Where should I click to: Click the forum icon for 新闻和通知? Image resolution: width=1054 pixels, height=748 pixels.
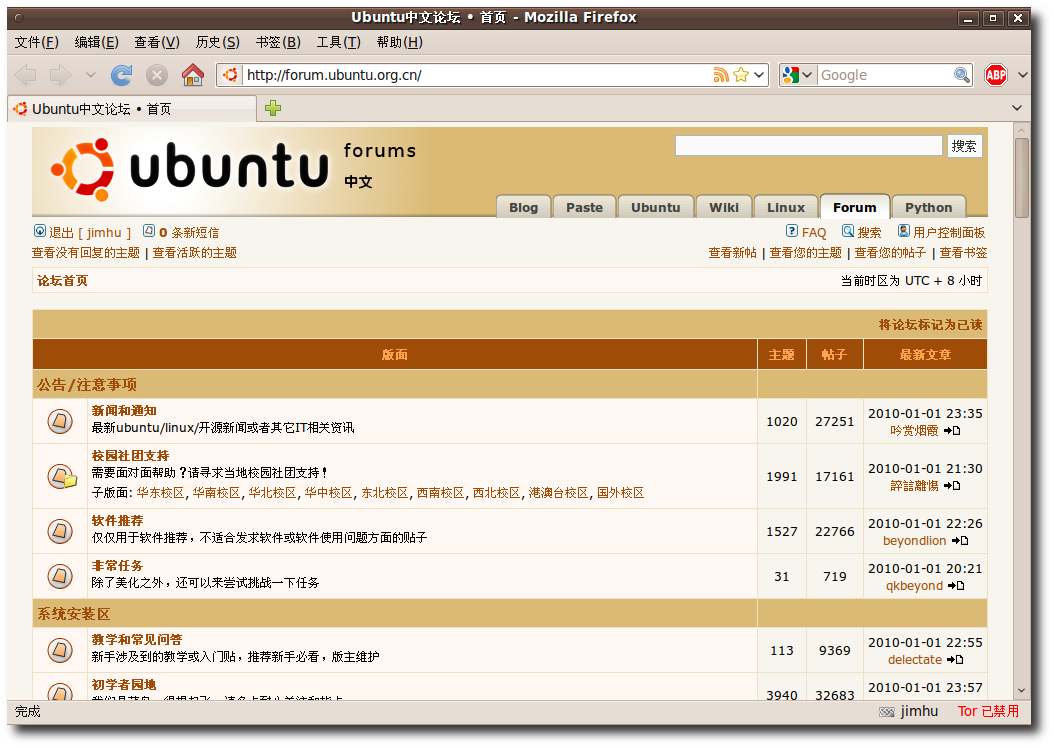(60, 421)
